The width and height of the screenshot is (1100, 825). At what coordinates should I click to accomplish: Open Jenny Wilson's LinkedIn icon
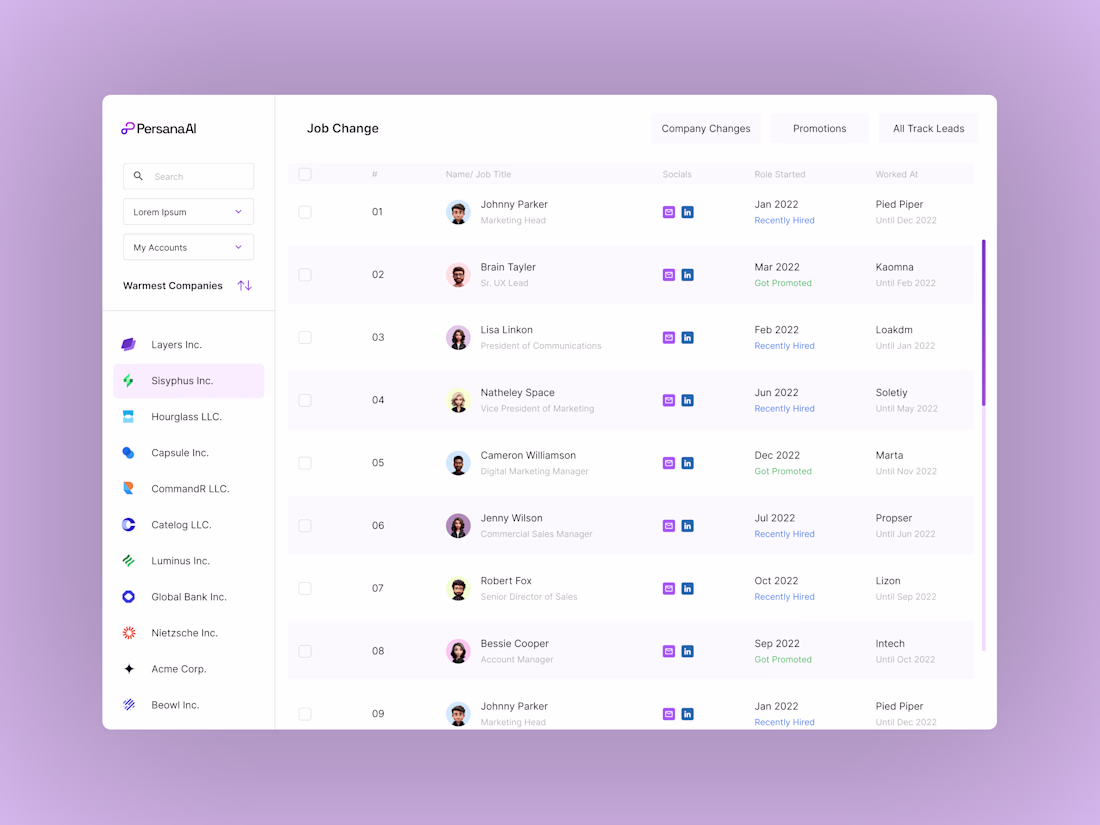[x=688, y=525]
